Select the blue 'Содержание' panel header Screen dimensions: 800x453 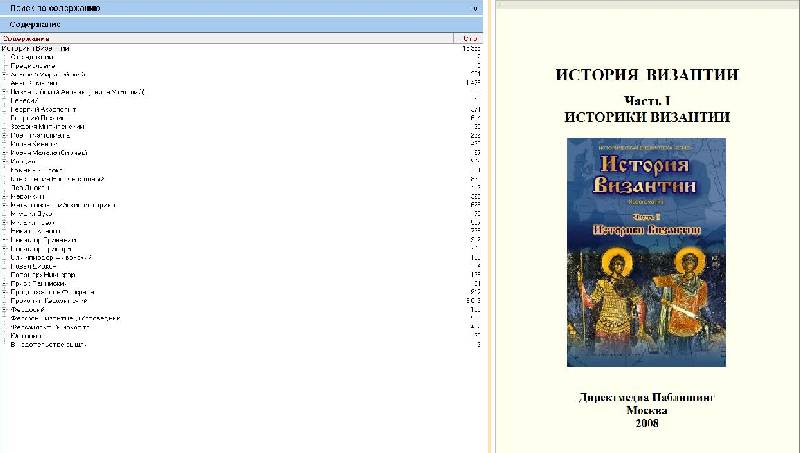(x=241, y=24)
